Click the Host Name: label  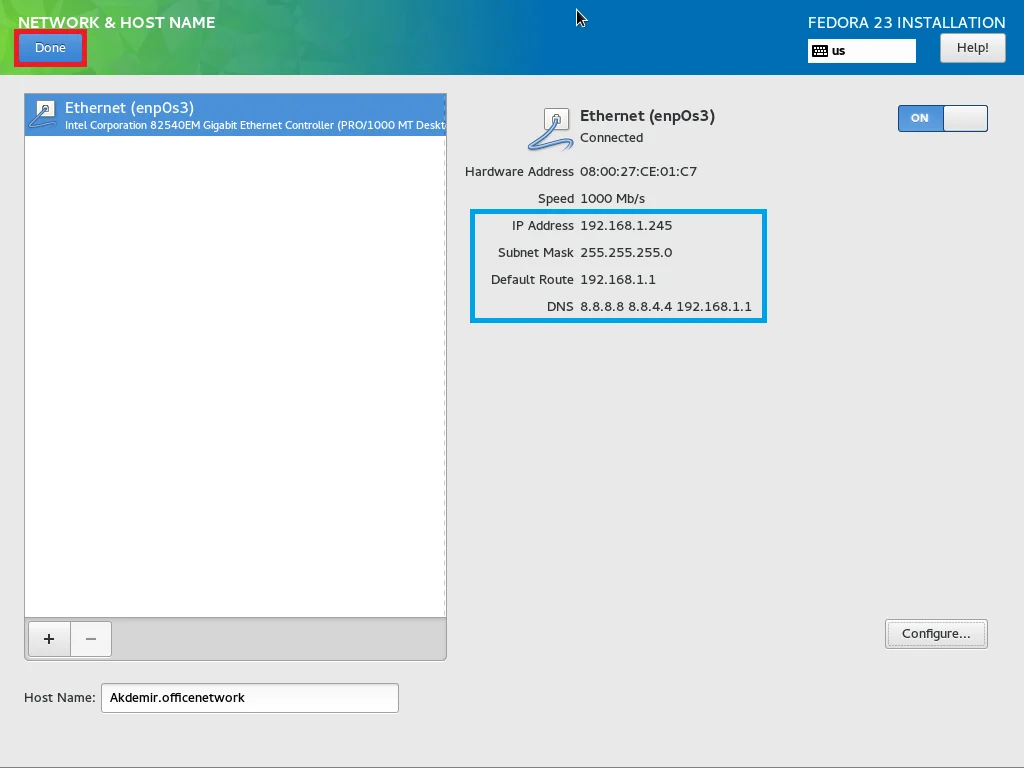click(x=59, y=697)
